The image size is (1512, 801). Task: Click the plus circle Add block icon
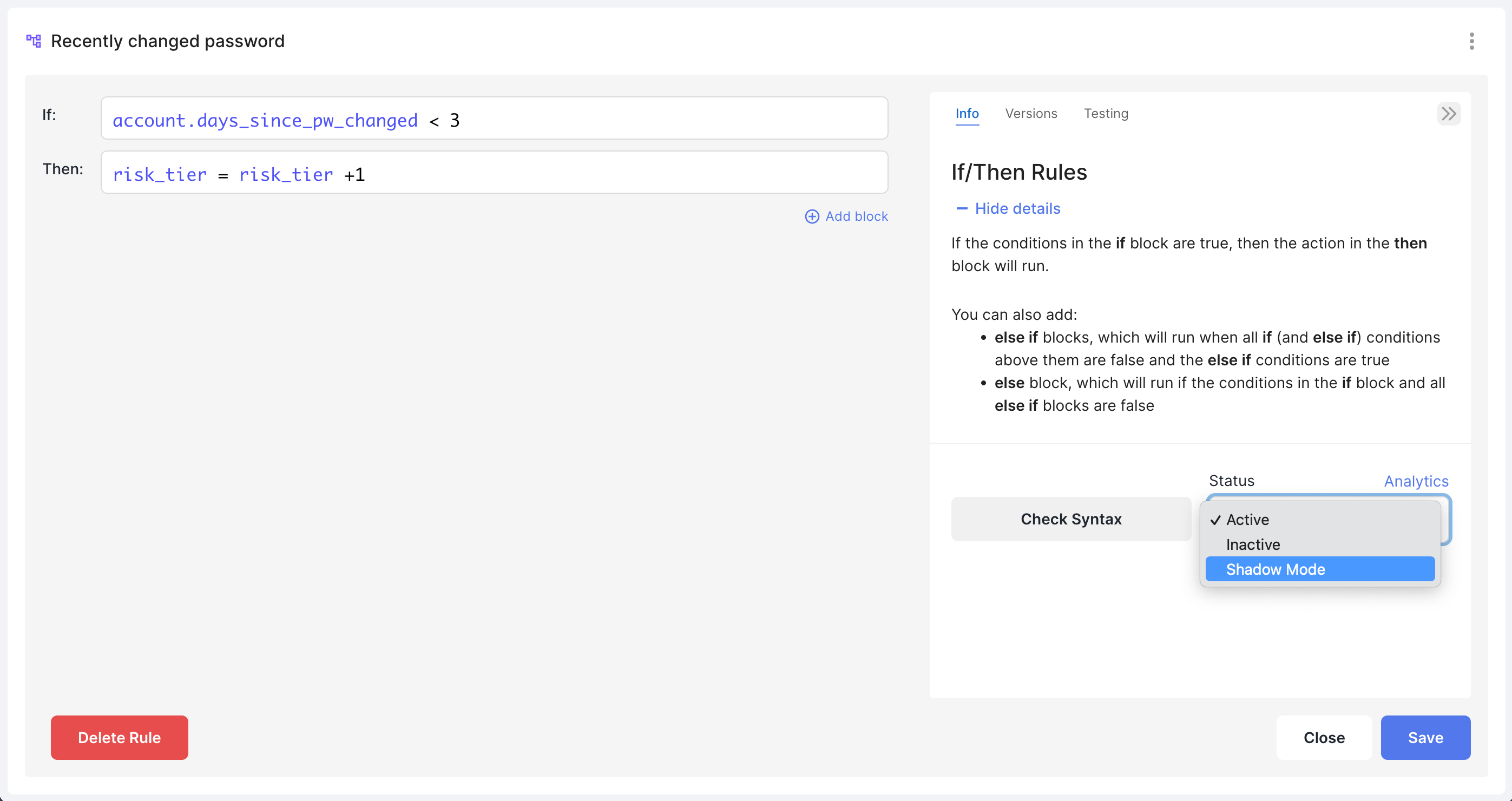click(x=812, y=216)
